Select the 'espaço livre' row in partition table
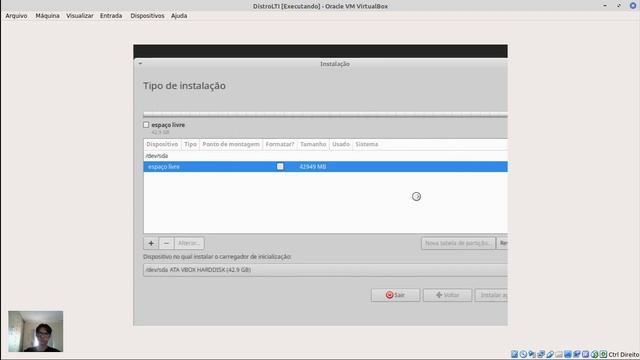The image size is (640, 360). pos(325,167)
